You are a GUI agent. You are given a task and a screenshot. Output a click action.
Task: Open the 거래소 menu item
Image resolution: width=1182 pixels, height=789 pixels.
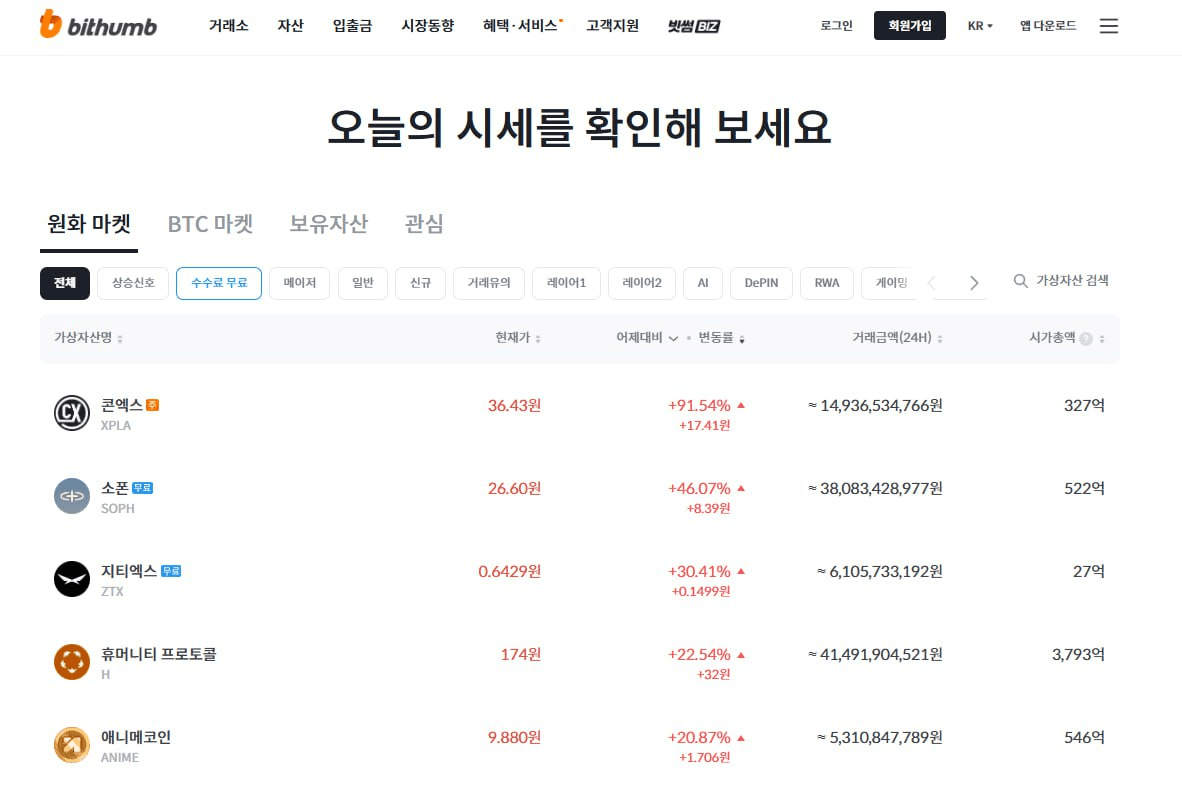pos(228,26)
